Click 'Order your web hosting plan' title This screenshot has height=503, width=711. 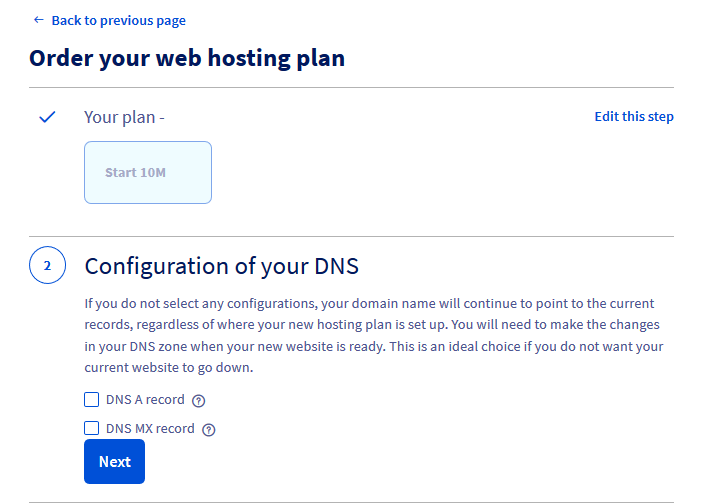click(x=187, y=58)
